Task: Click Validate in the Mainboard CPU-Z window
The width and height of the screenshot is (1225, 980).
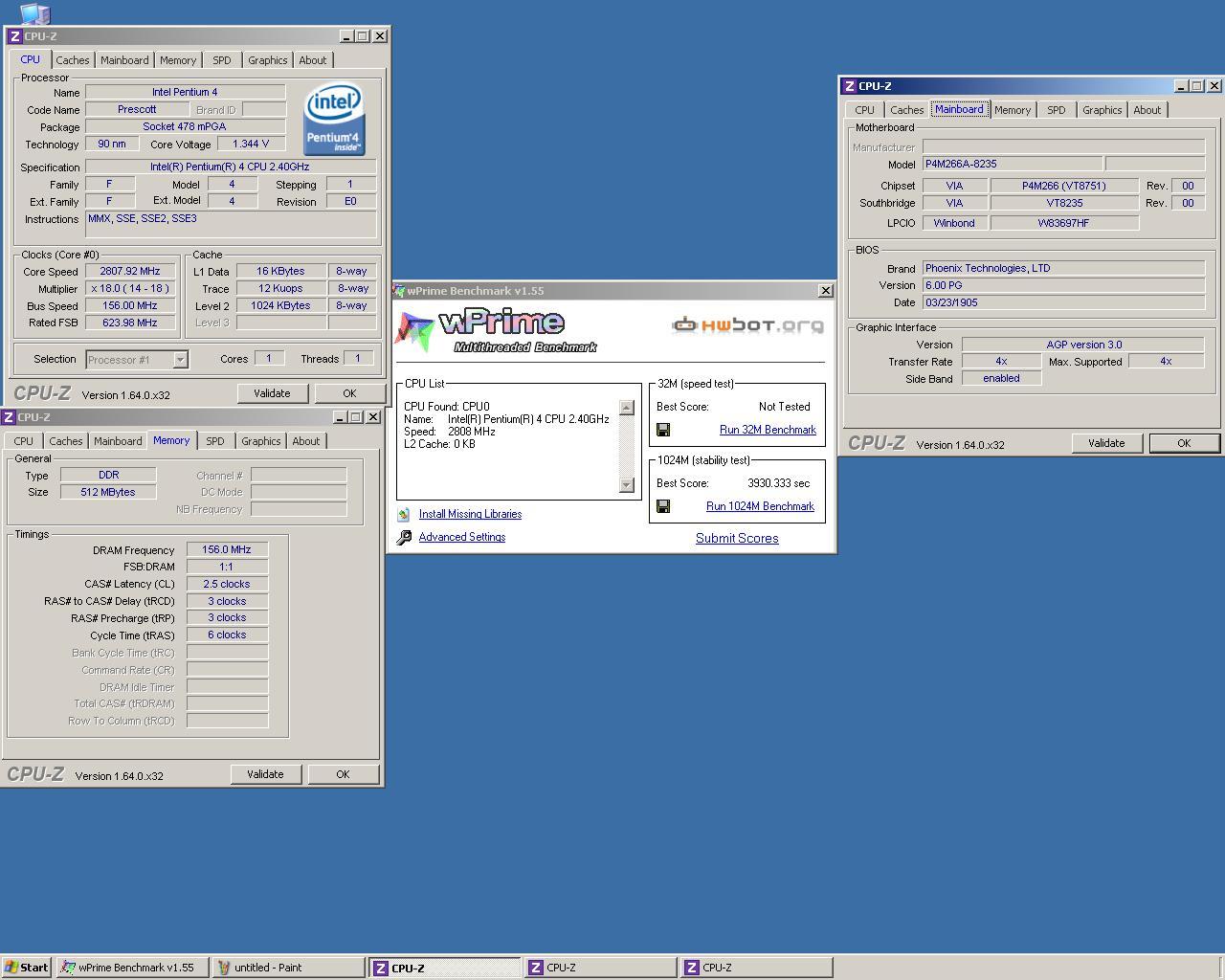Action: (1106, 443)
